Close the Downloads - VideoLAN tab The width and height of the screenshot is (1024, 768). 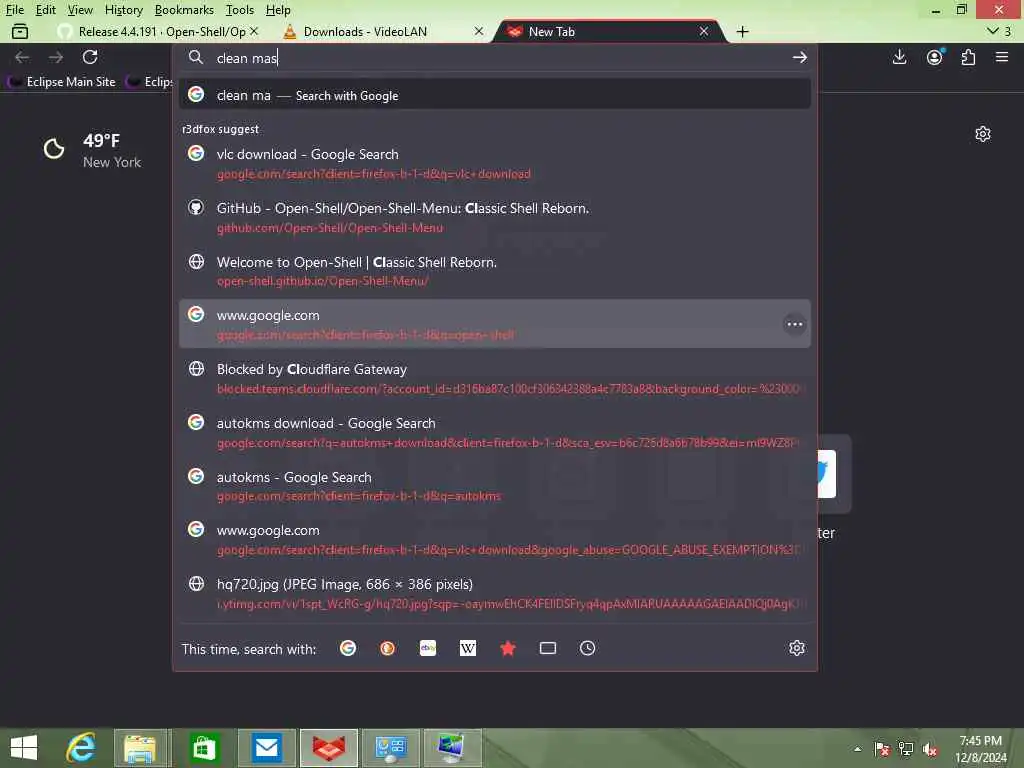pos(479,31)
